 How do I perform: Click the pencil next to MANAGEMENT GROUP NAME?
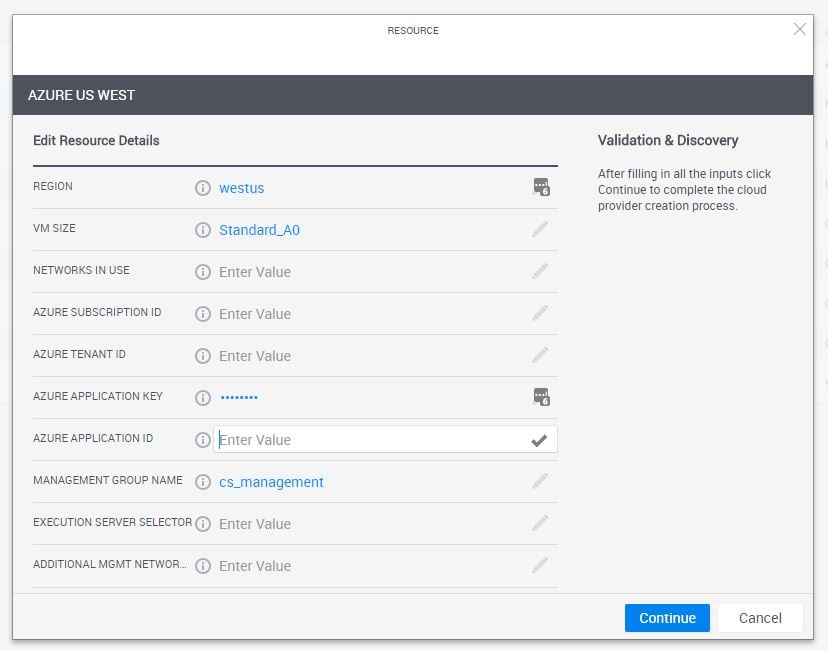coord(541,481)
